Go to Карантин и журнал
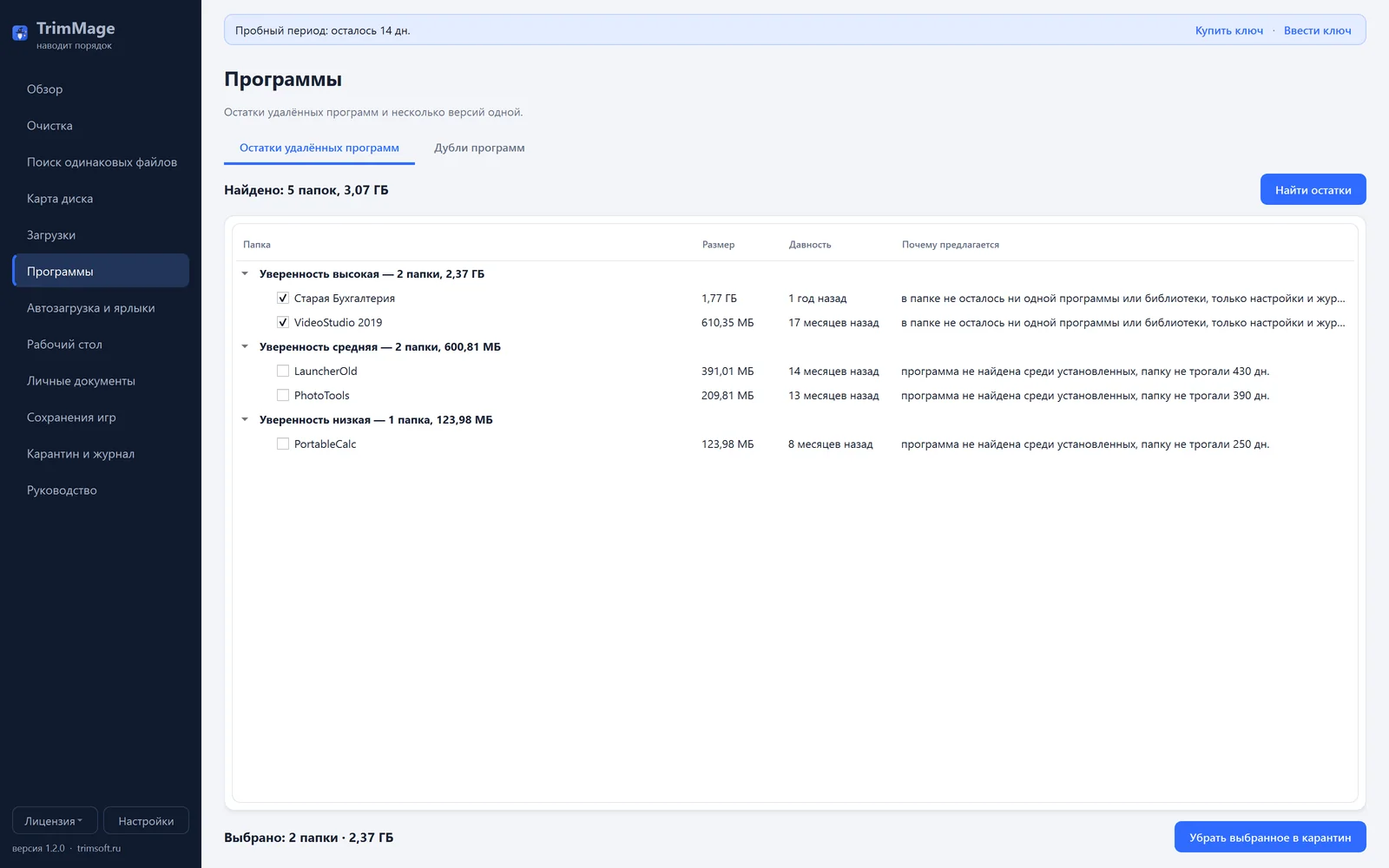This screenshot has width=1389, height=868. pyautogui.click(x=101, y=453)
